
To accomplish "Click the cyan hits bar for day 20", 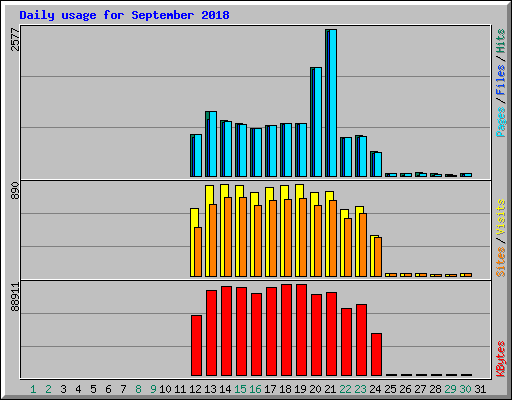I will pyautogui.click(x=318, y=122).
